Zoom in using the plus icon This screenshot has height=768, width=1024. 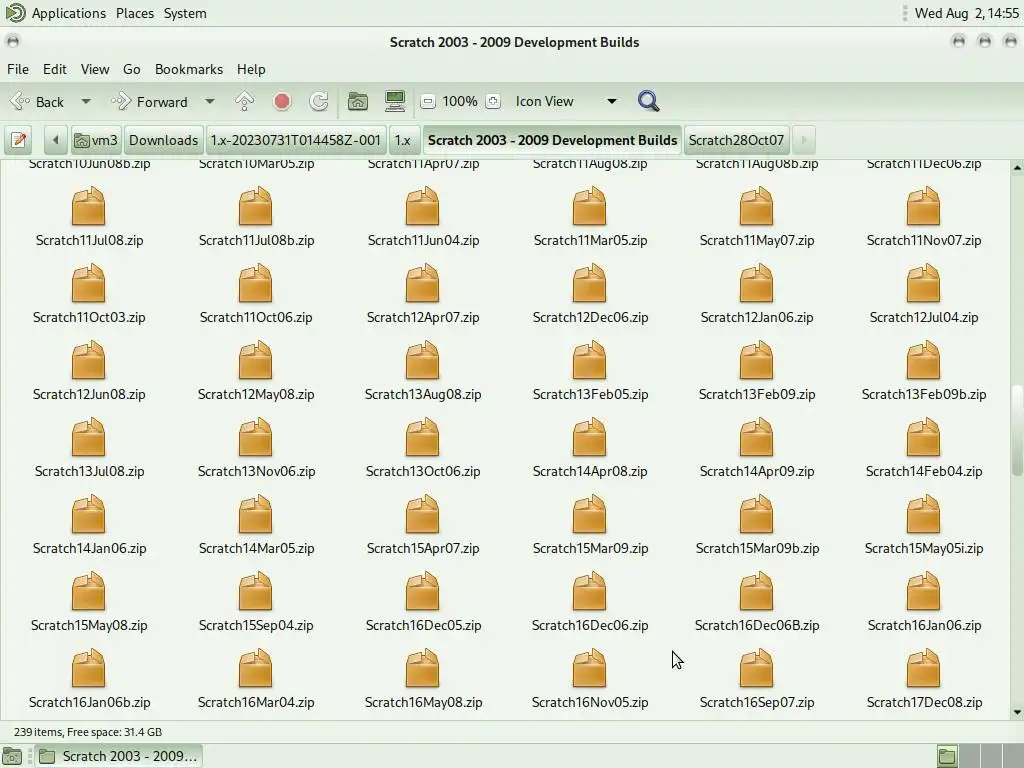pyautogui.click(x=493, y=101)
